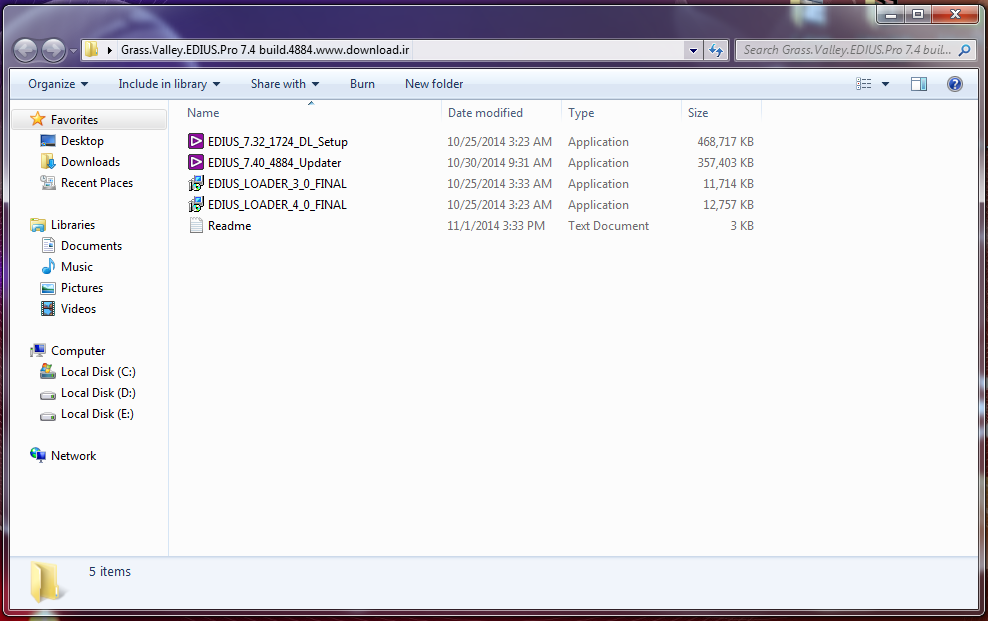Viewport: 988px width, 621px height.
Task: Click the address bar breadcrumb arrow
Action: [110, 50]
